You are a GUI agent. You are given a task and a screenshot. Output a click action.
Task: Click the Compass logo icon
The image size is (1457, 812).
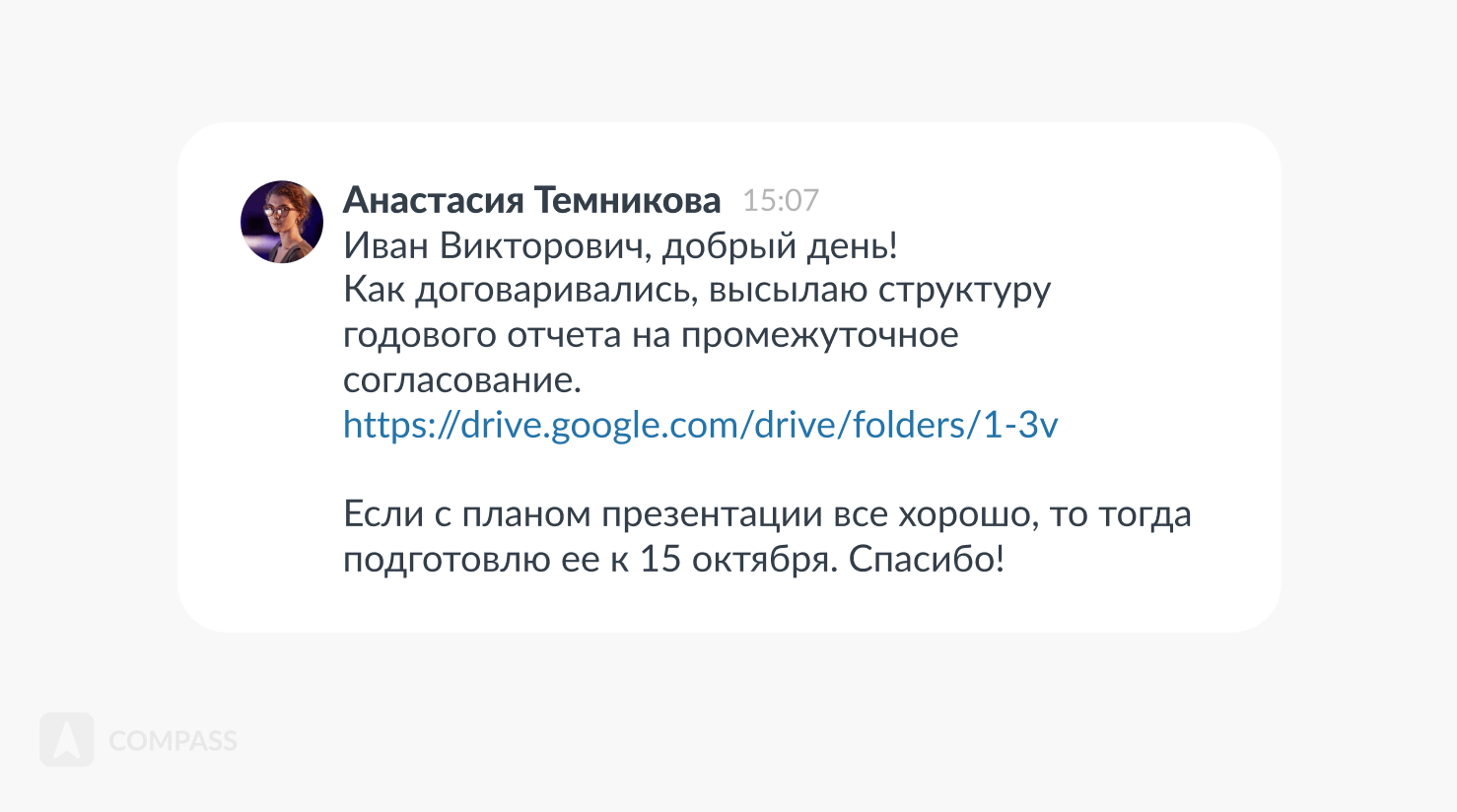(x=67, y=740)
